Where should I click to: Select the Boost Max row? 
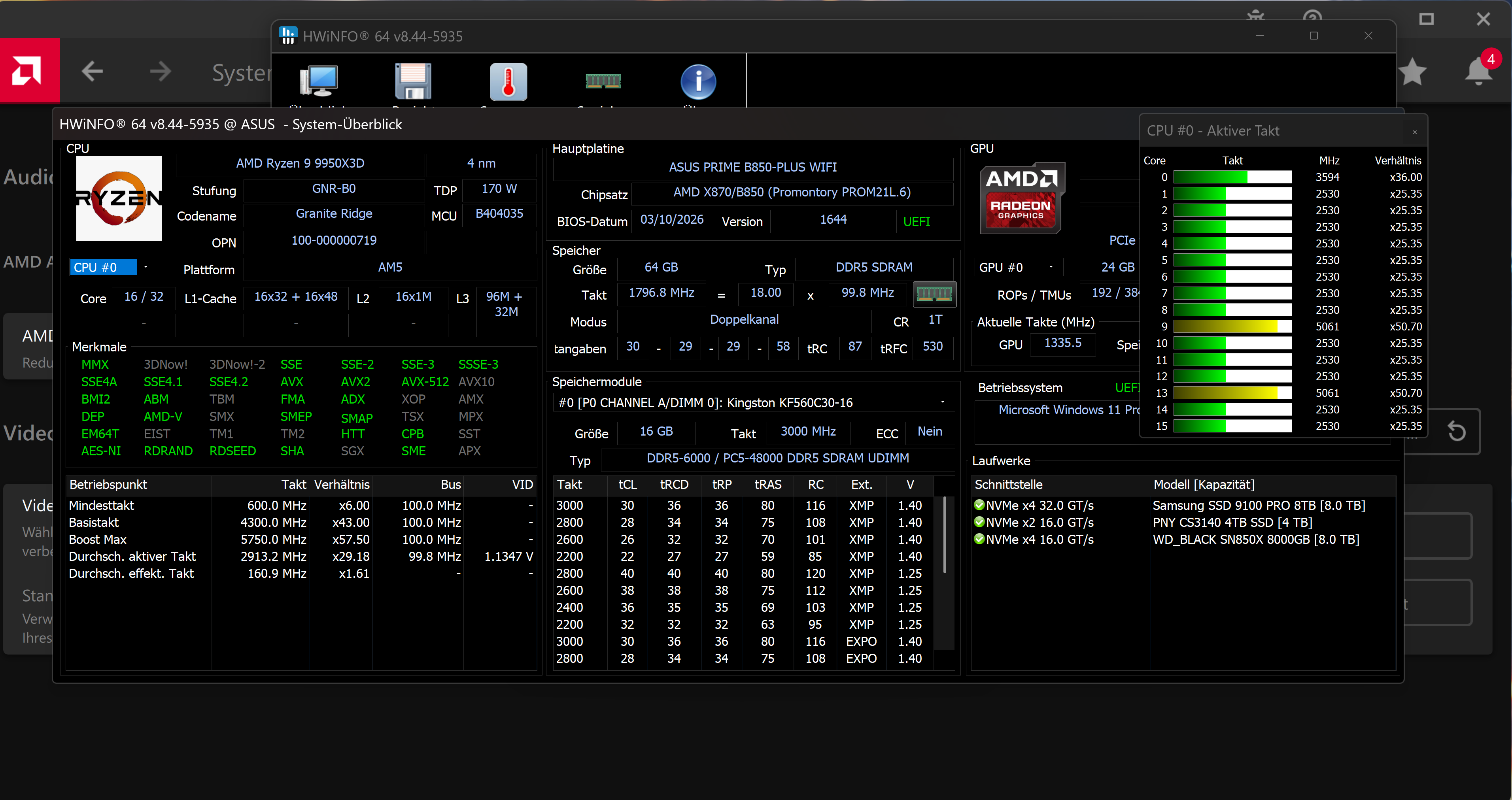pyautogui.click(x=301, y=540)
